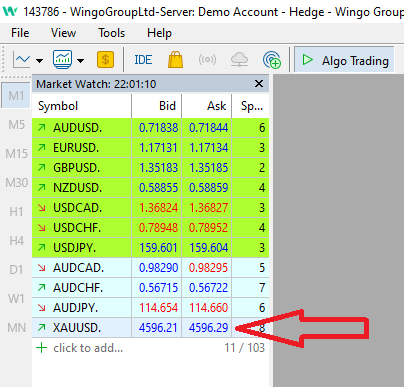Click the green plus add symbol icon
Image resolution: width=404 pixels, height=387 pixels.
click(x=41, y=348)
